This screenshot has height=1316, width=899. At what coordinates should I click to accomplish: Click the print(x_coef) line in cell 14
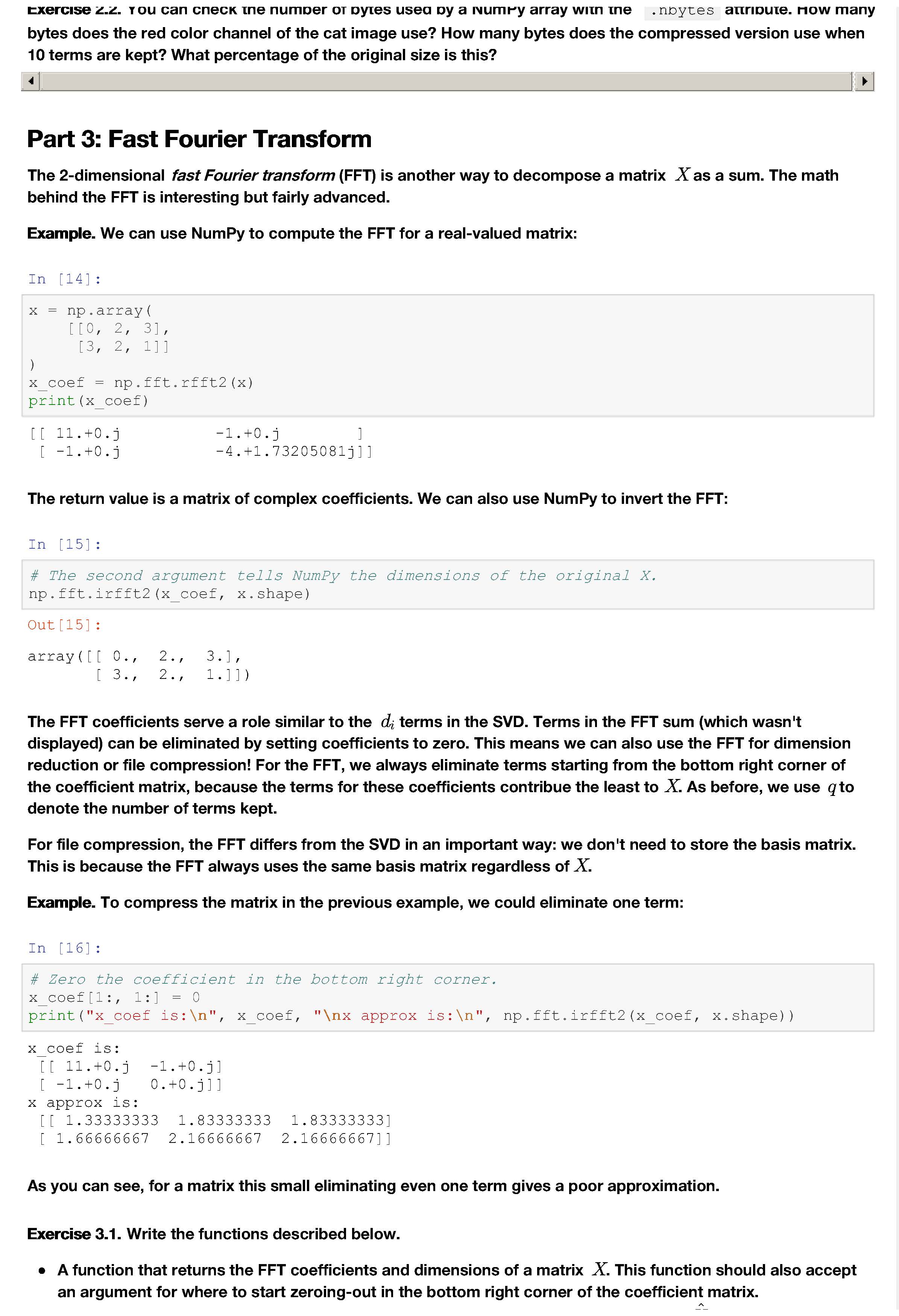(x=88, y=400)
